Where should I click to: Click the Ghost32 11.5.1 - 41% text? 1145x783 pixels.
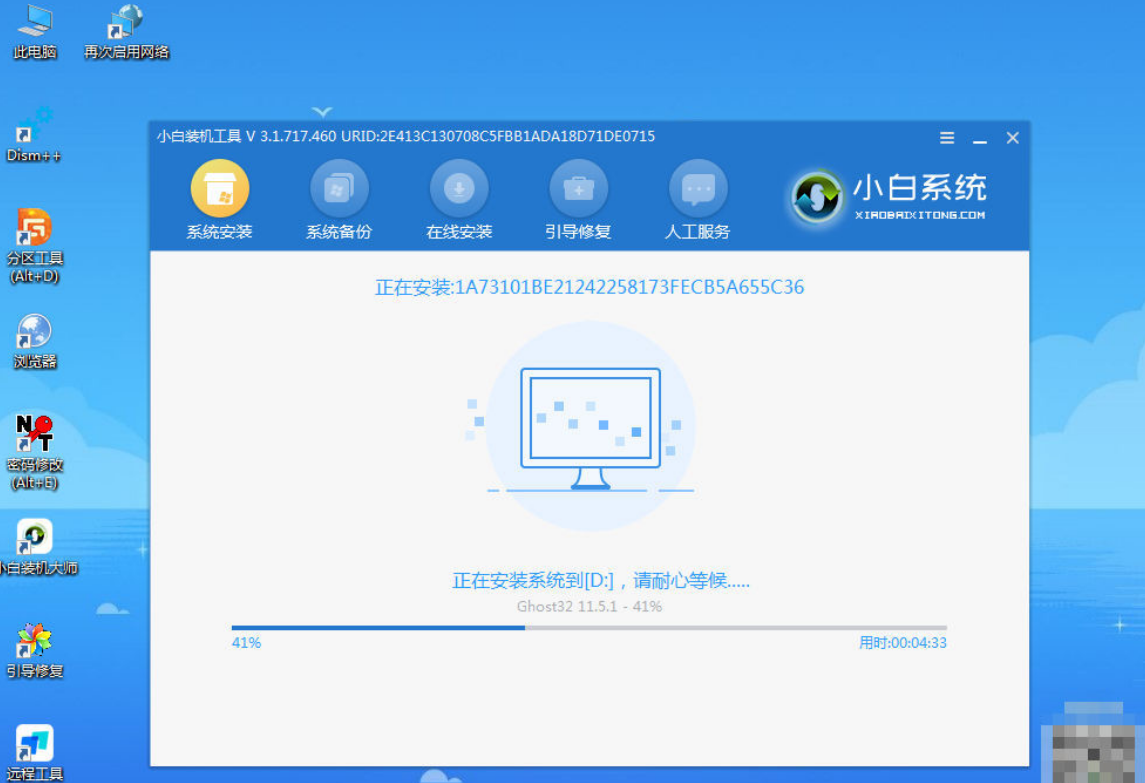[x=589, y=606]
